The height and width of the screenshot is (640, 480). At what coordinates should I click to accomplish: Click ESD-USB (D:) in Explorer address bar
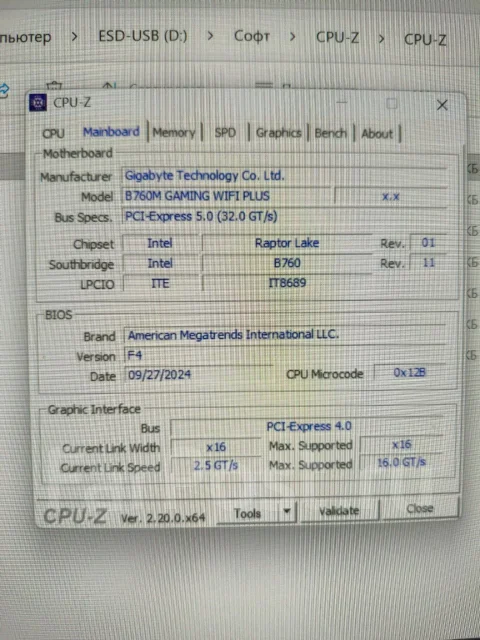pos(143,36)
